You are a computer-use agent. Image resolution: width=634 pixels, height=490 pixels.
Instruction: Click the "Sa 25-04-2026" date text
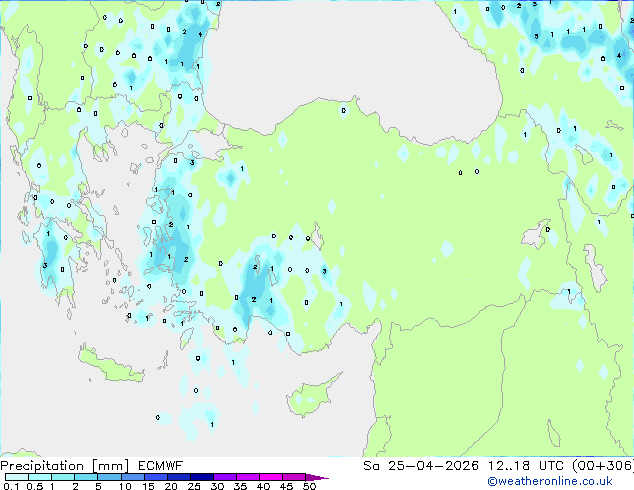421,466
